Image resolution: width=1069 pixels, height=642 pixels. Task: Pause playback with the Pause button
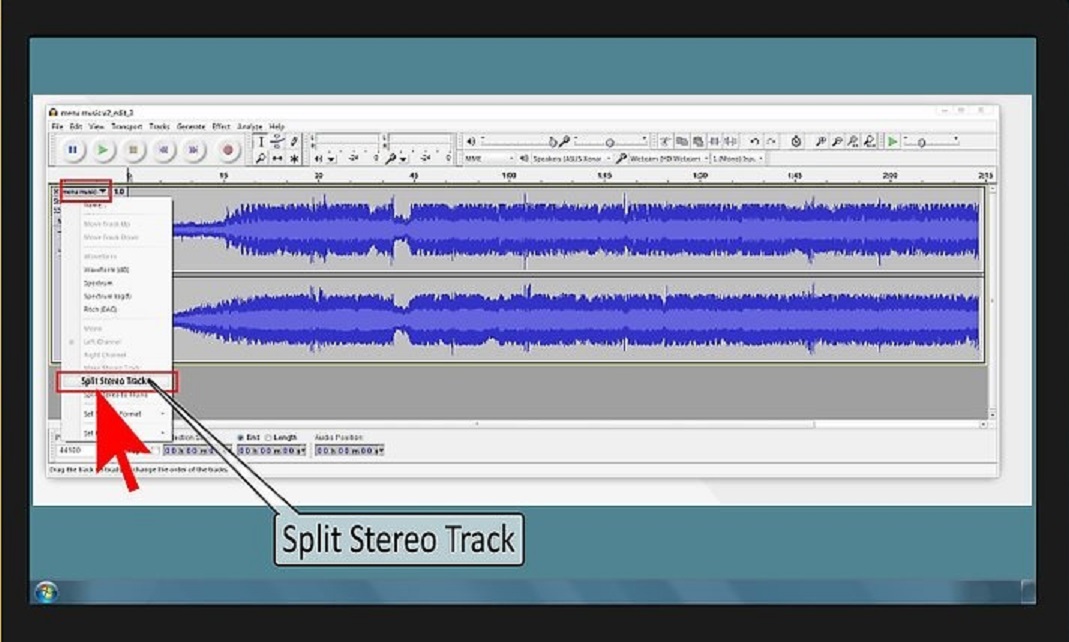click(x=72, y=150)
